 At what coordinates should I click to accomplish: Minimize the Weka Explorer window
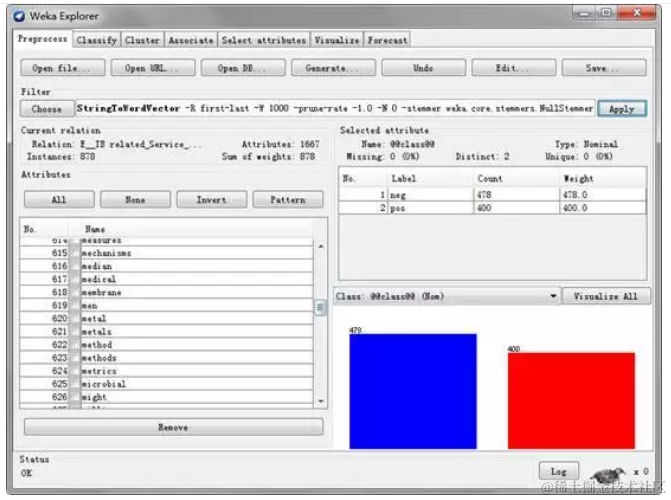click(x=583, y=13)
